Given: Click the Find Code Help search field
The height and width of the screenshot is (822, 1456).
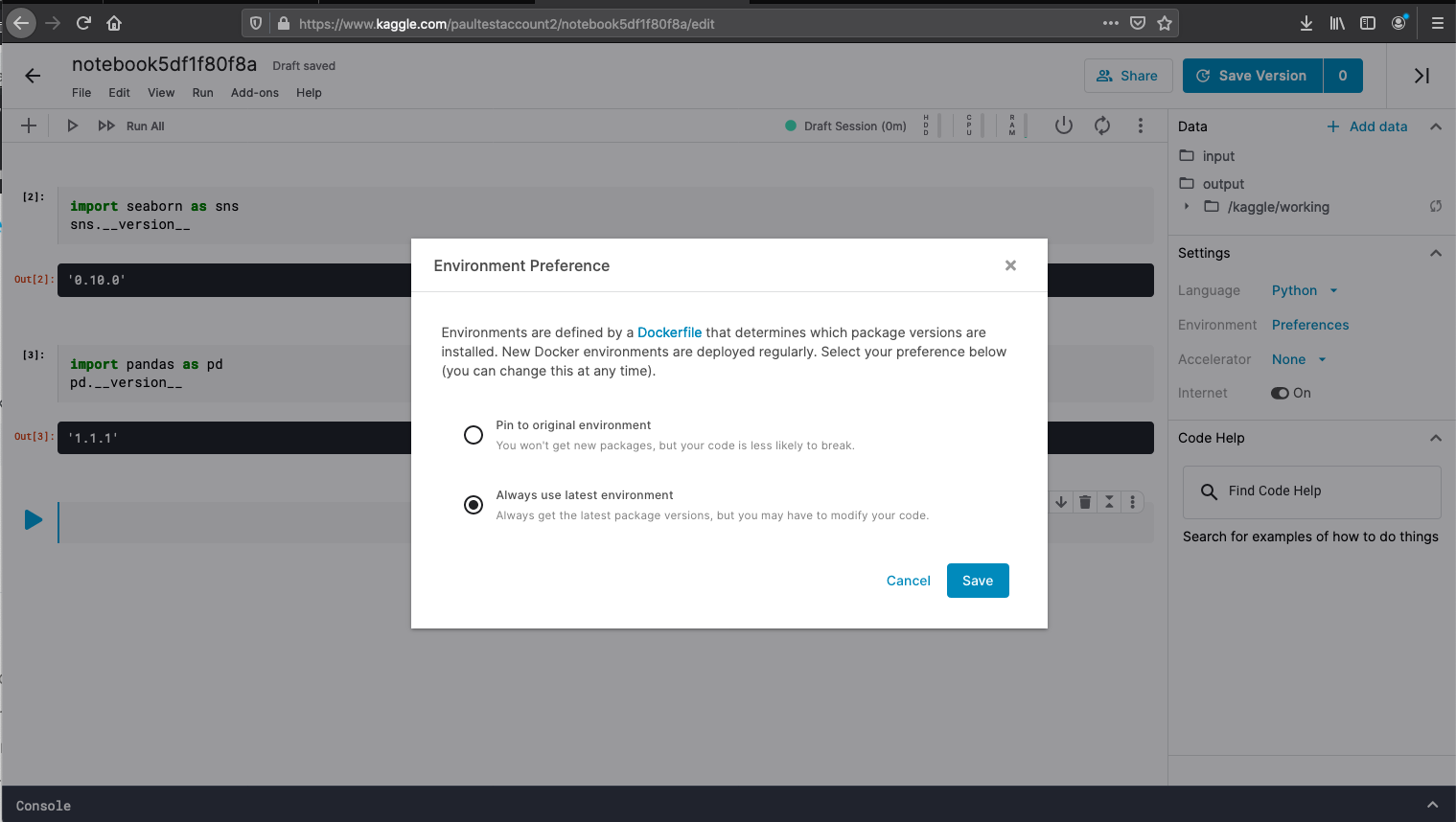Looking at the screenshot, I should point(1311,491).
